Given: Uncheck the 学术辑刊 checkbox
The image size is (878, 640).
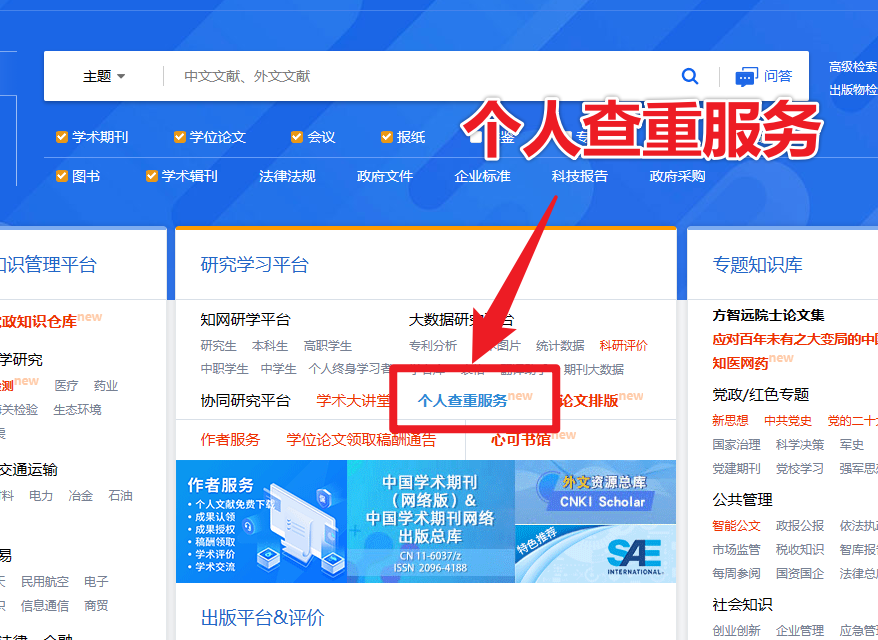Looking at the screenshot, I should point(151,176).
